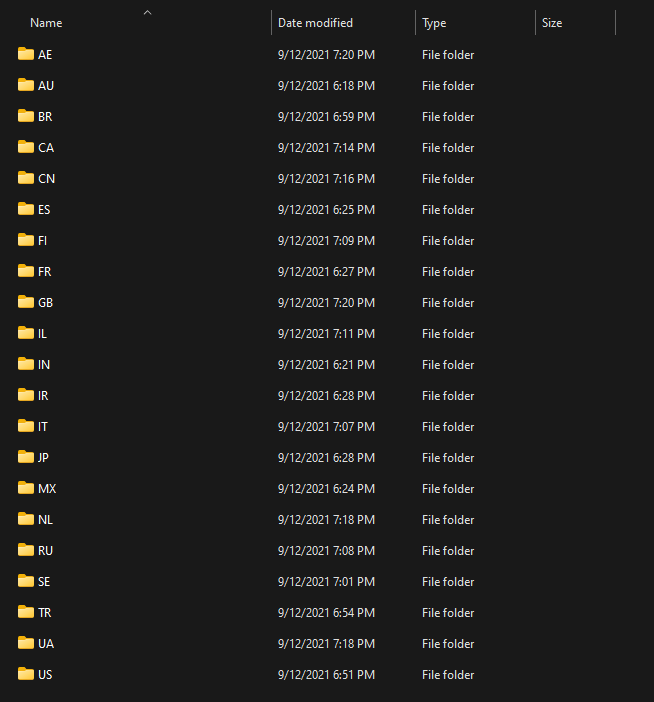This screenshot has height=702, width=654.
Task: Click the date 9/12/2021 7:16 PM
Action: (x=326, y=179)
